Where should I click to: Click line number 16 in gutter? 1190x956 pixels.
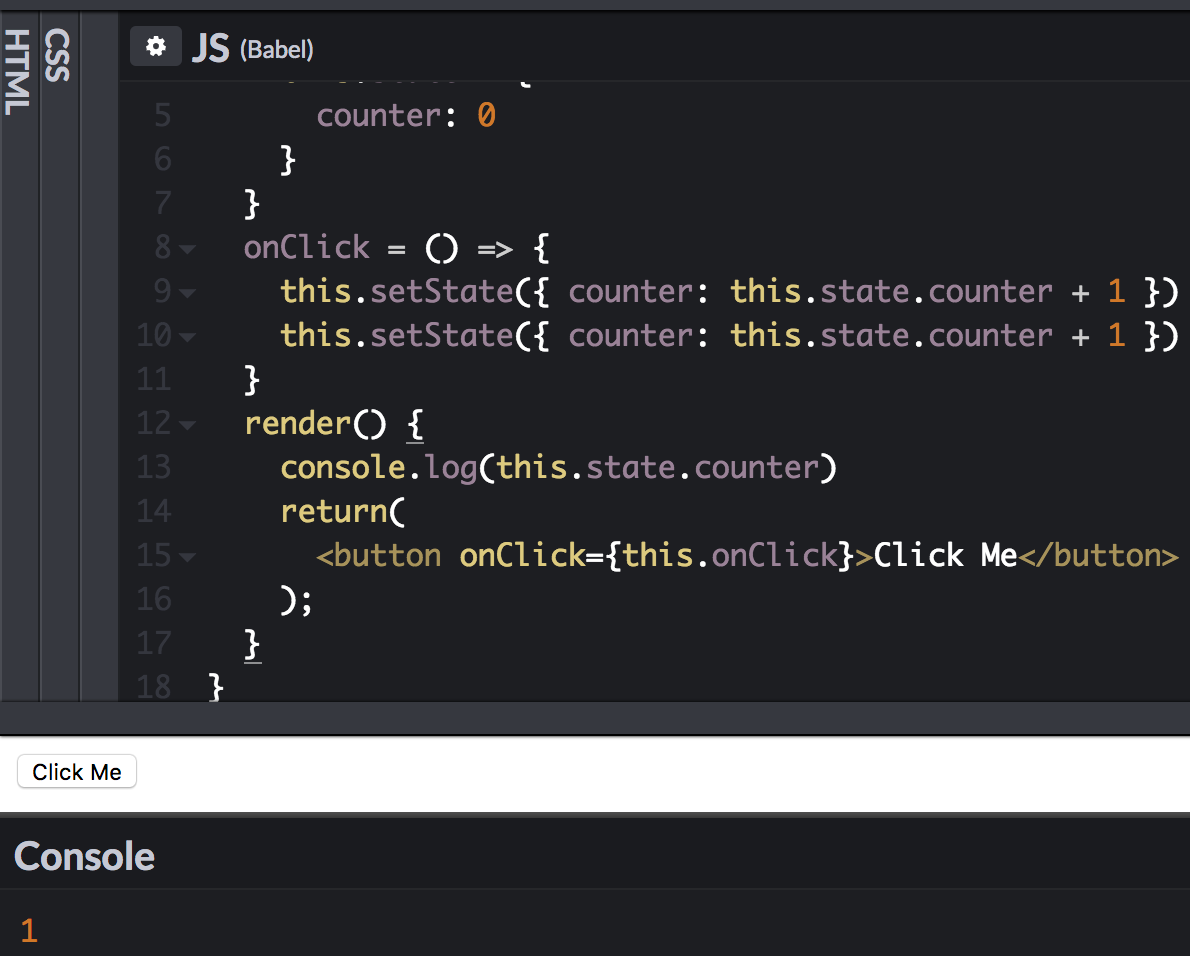(154, 599)
